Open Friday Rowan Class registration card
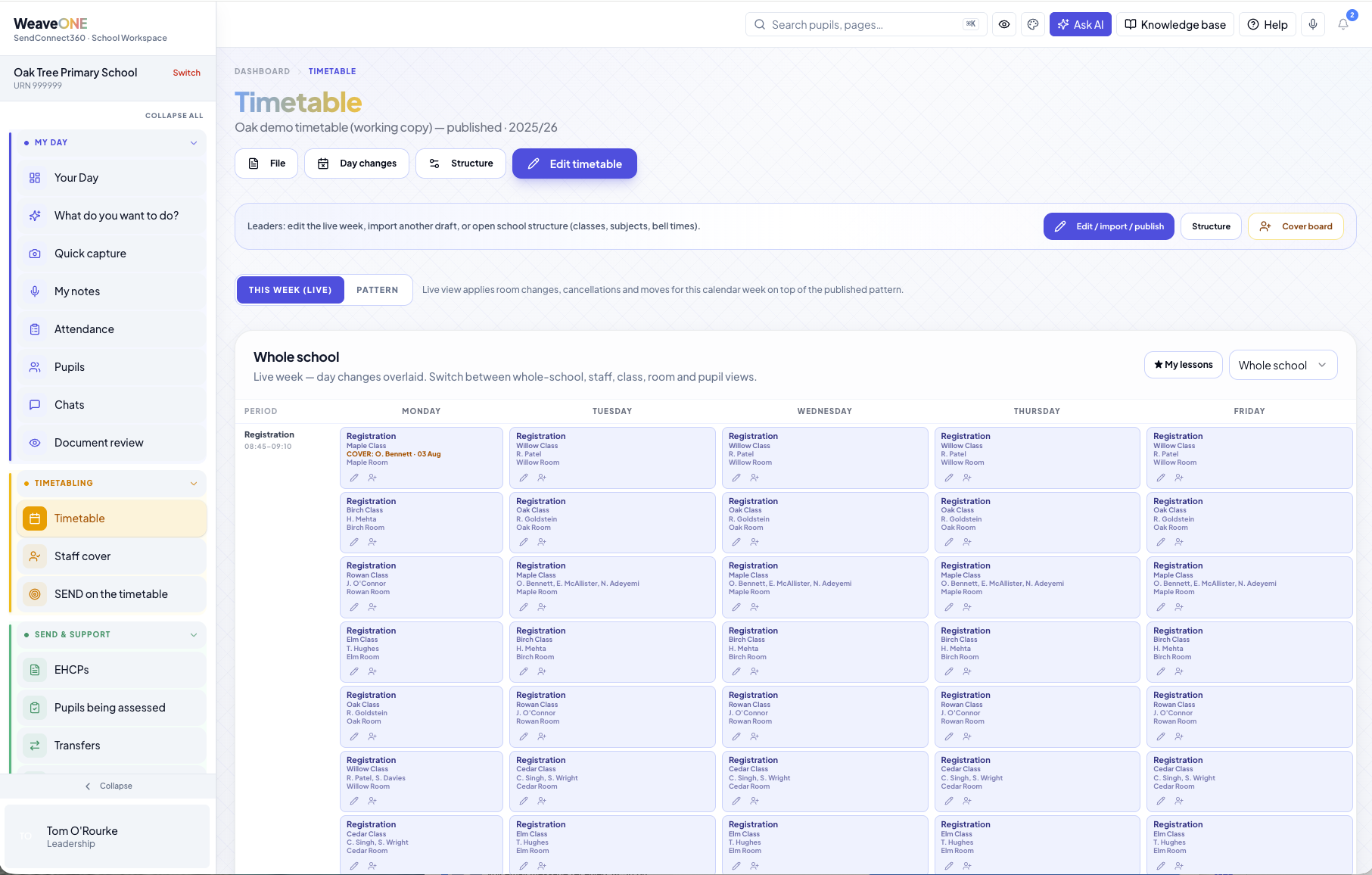This screenshot has height=875, width=1372. (x=1249, y=716)
